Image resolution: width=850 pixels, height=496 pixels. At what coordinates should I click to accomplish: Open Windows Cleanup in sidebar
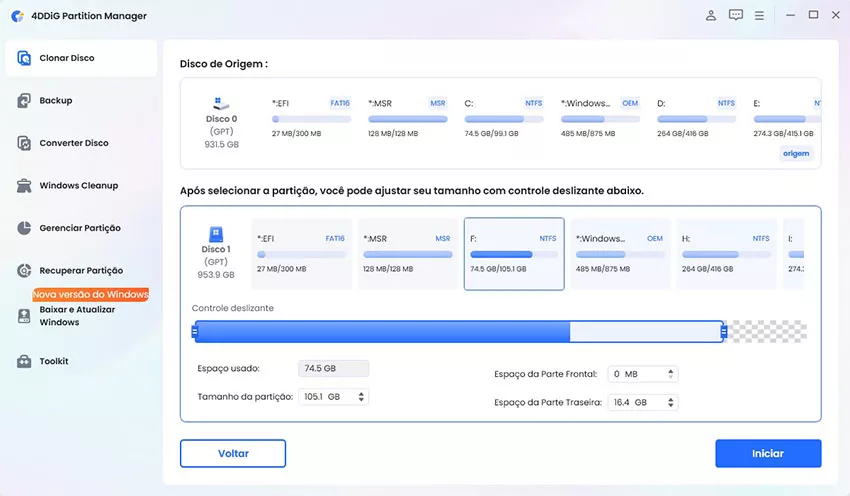[x=81, y=185]
